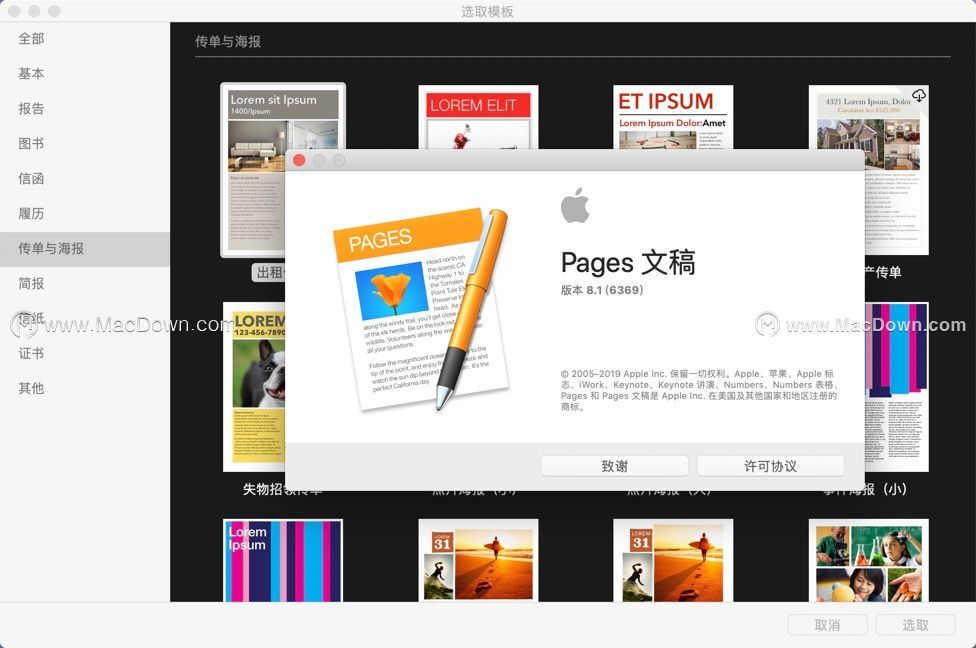The height and width of the screenshot is (648, 976).
Task: Open the 图书 template category
Action: click(31, 143)
